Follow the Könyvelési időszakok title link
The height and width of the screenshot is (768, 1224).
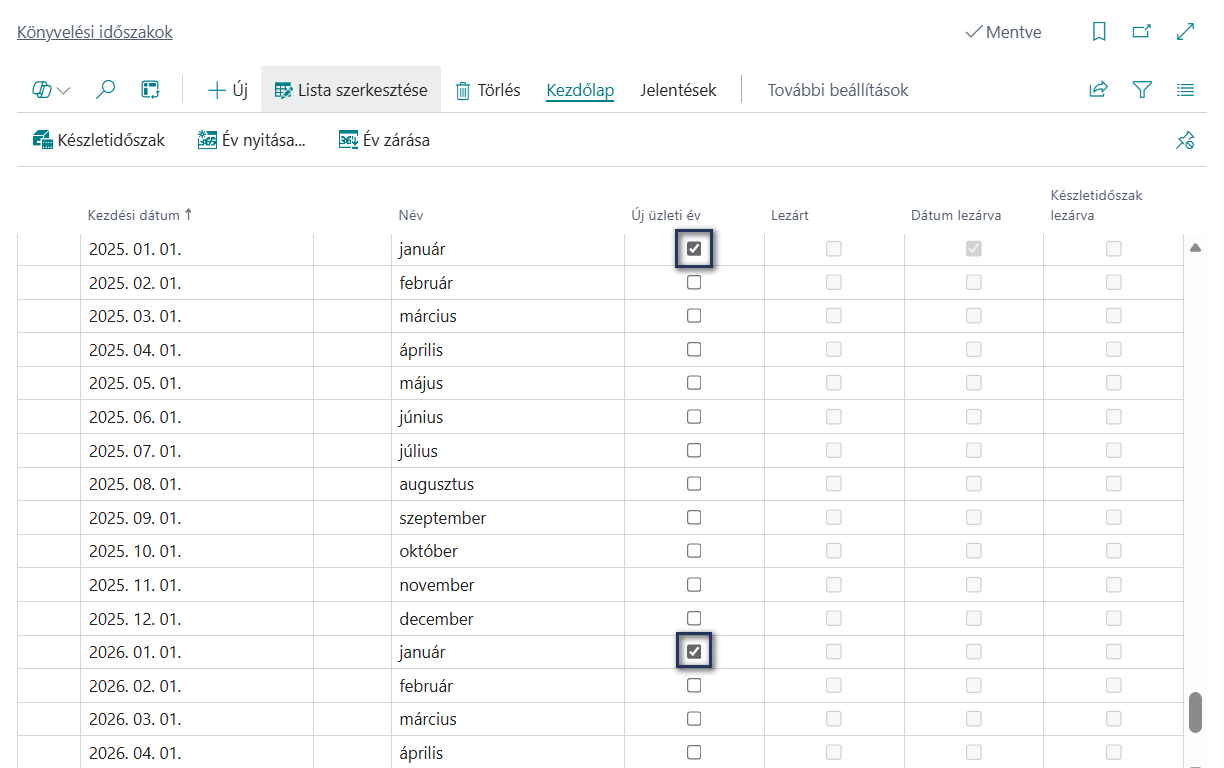click(95, 32)
